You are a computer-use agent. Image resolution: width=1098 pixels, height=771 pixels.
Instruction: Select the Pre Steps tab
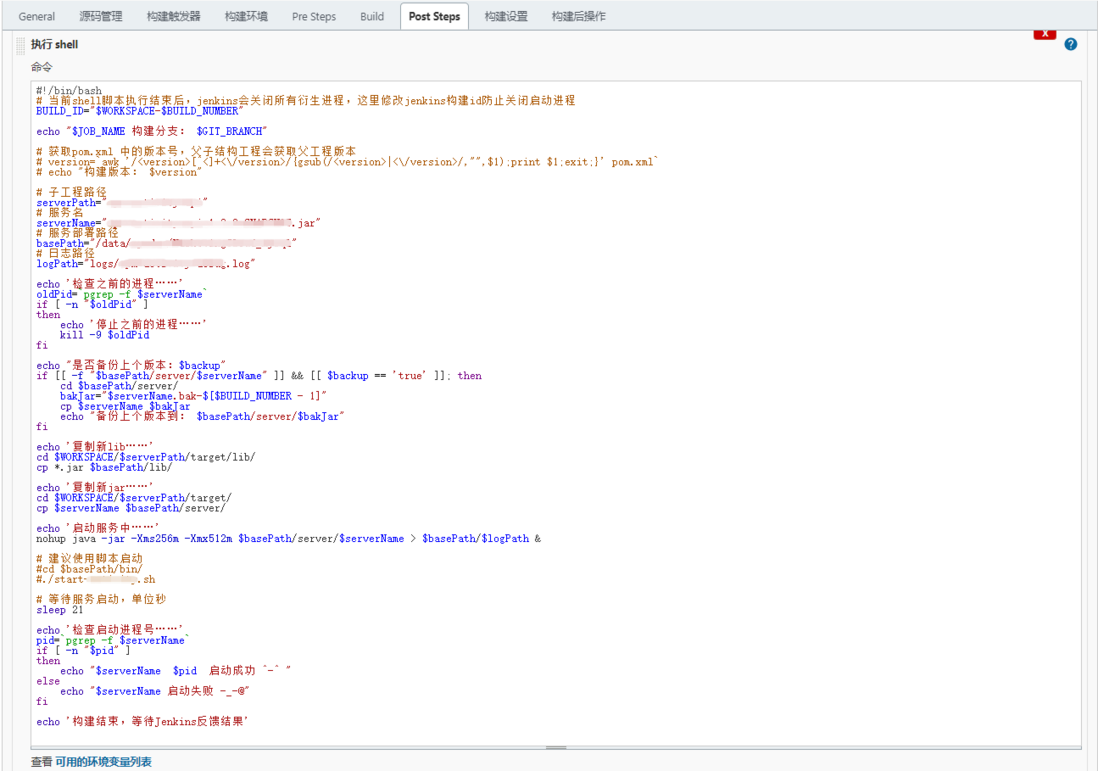(x=314, y=16)
